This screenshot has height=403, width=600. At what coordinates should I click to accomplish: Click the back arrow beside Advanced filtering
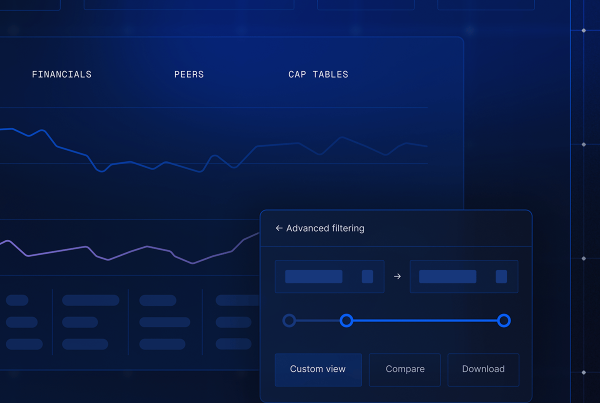coord(279,228)
